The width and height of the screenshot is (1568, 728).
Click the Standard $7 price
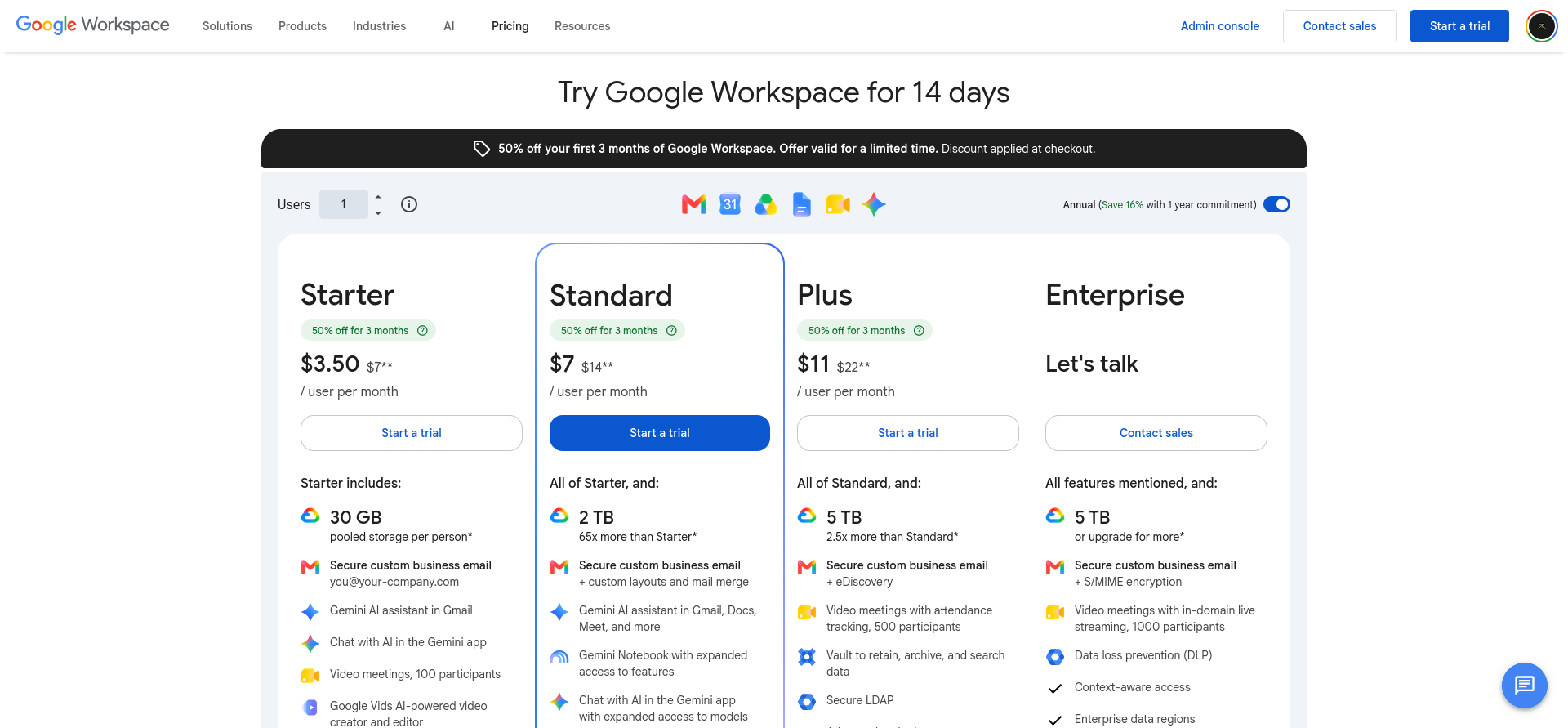point(562,364)
